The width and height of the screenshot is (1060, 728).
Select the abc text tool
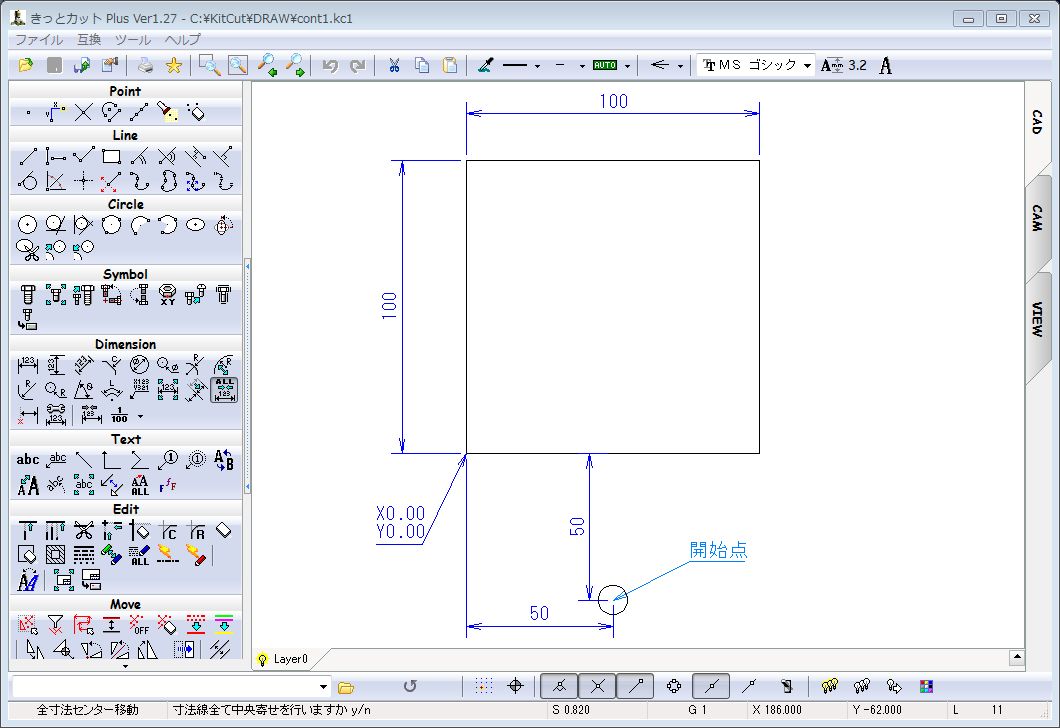27,460
